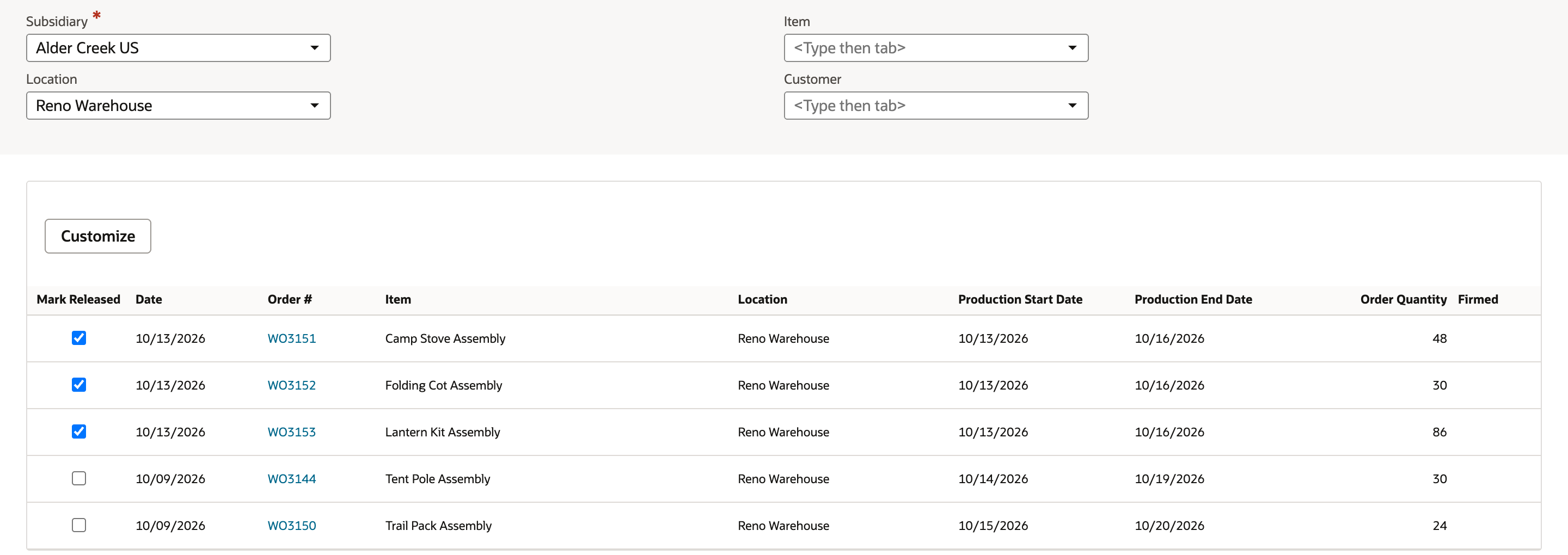This screenshot has height=555, width=1568.
Task: Open work order WO3153 link
Action: [292, 432]
